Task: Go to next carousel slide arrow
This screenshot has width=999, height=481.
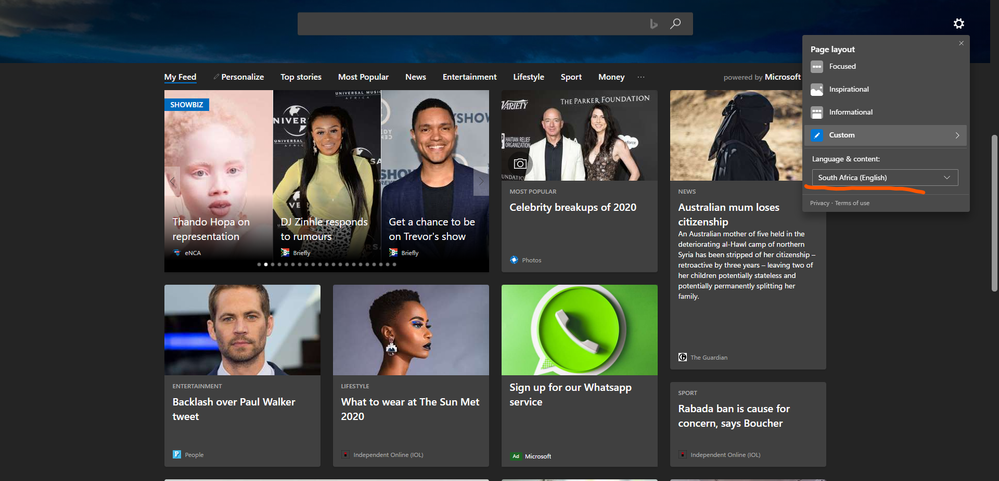Action: point(481,181)
